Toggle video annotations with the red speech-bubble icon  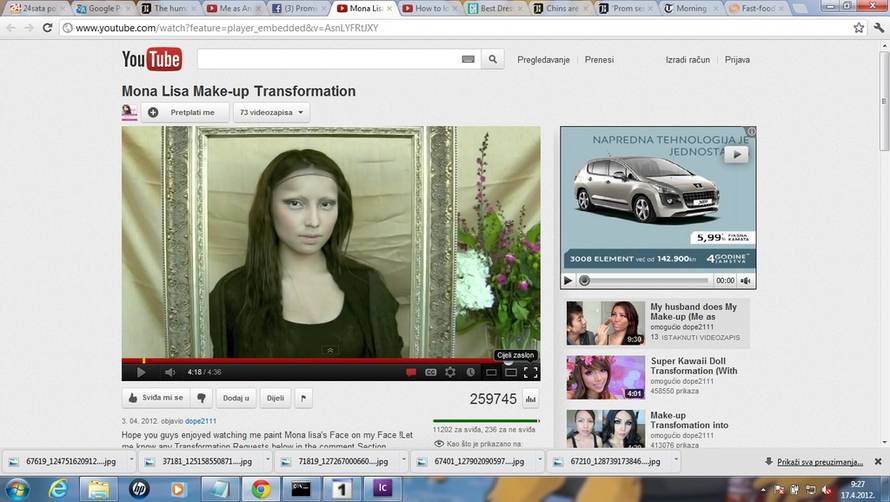click(411, 372)
